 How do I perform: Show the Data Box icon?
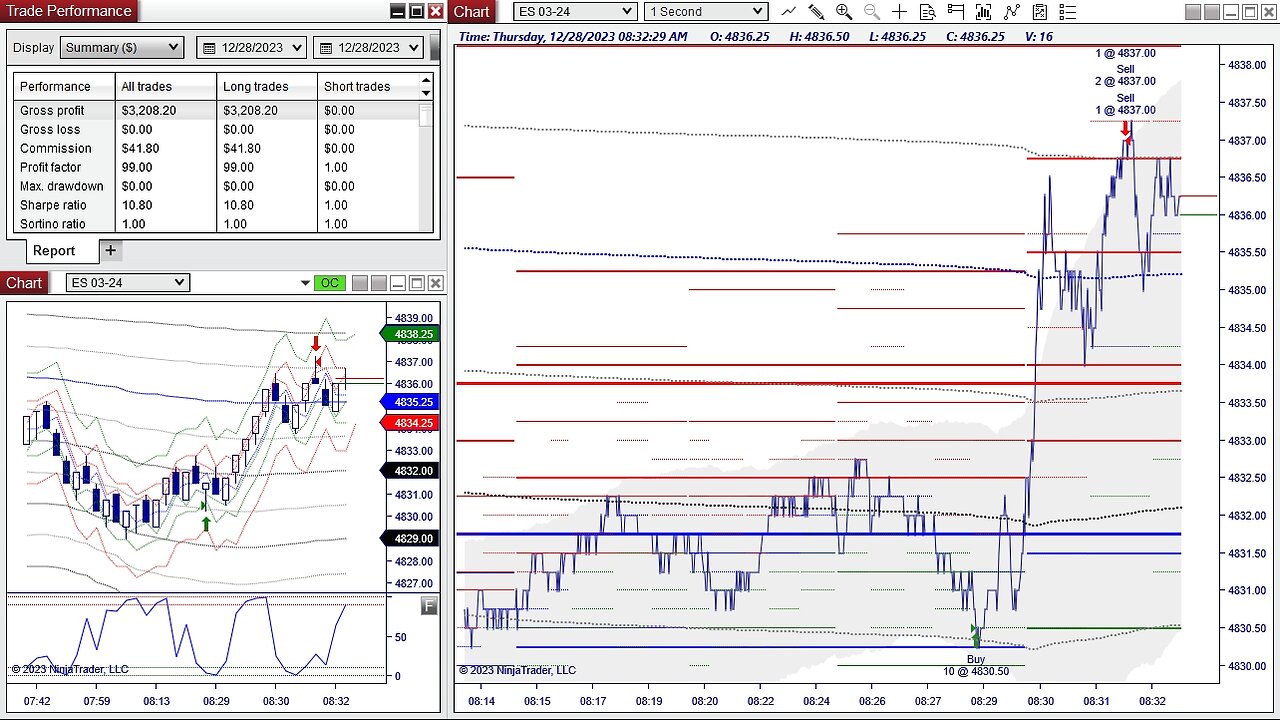click(x=928, y=12)
